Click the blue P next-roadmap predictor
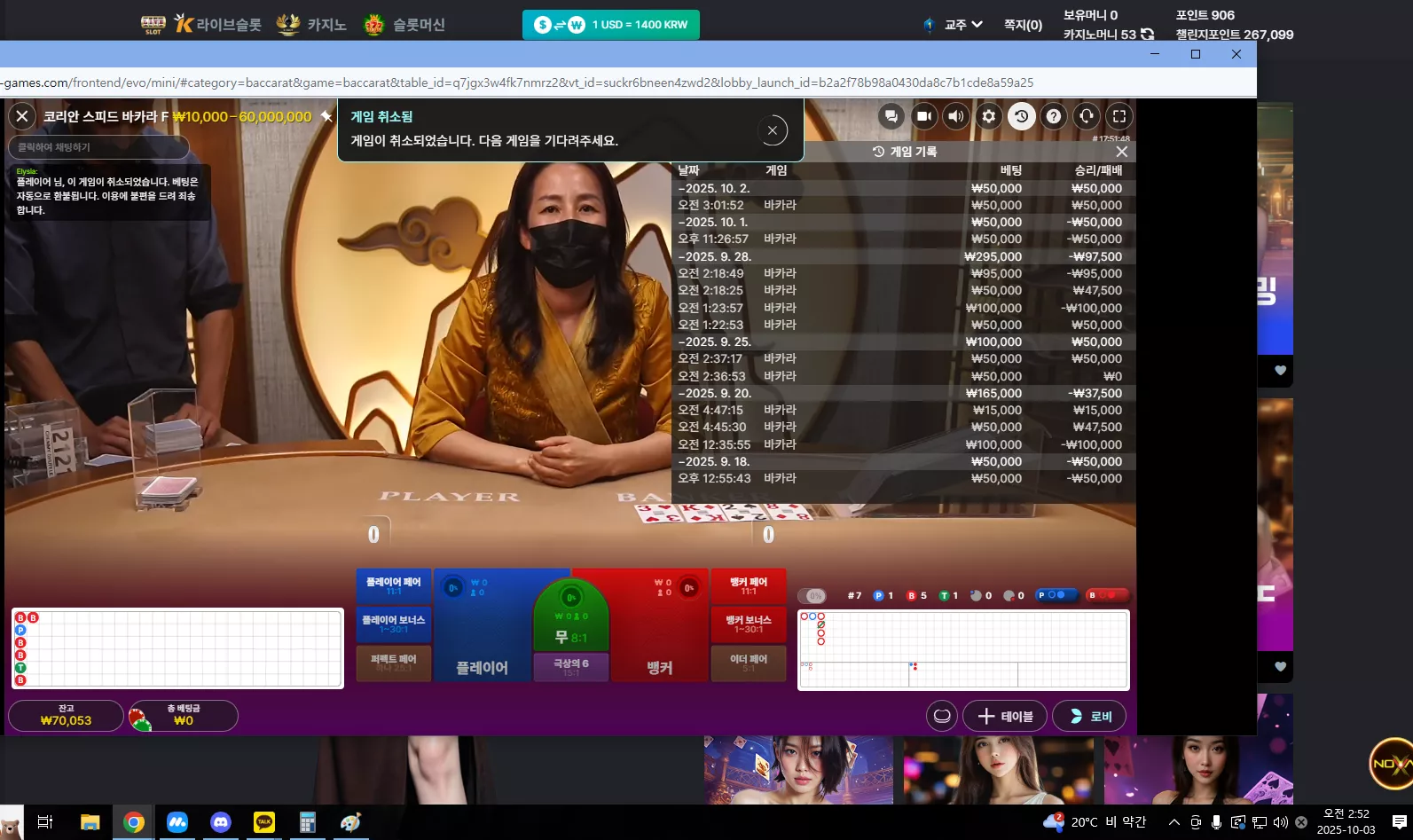 coord(1056,595)
